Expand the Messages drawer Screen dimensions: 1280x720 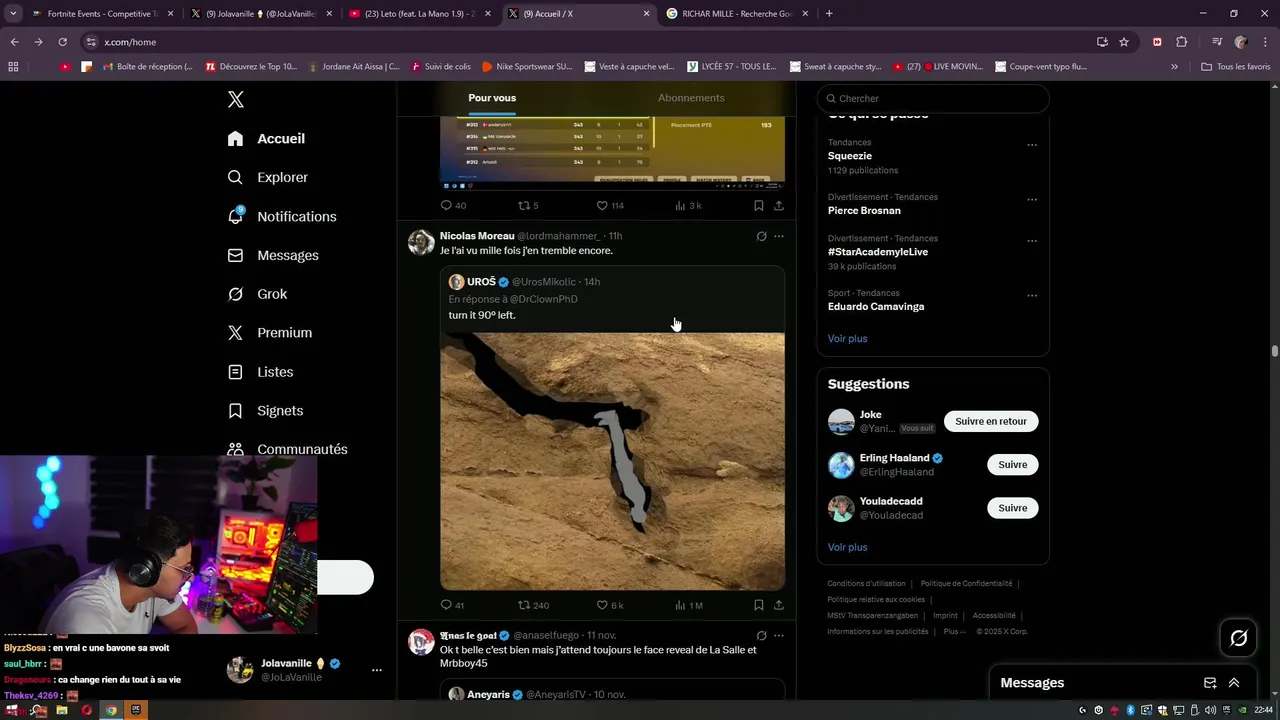1234,683
